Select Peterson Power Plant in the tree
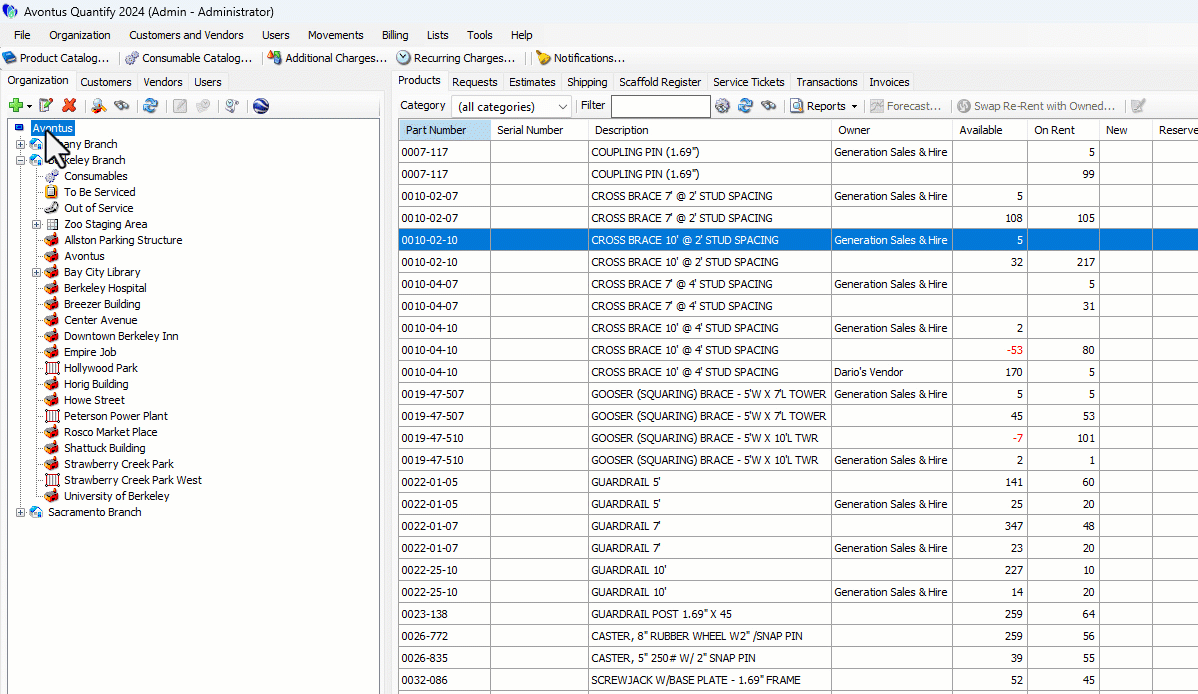 (x=116, y=416)
